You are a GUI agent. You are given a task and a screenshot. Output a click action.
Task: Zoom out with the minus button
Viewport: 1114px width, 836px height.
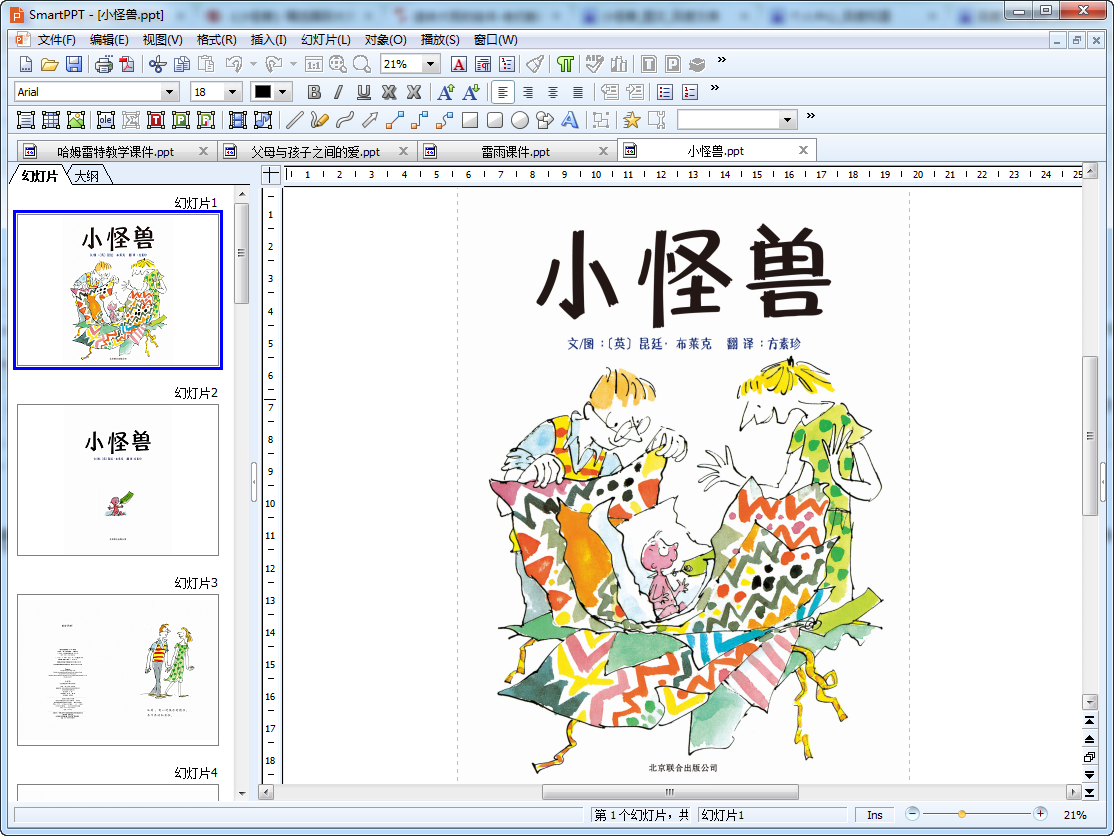913,814
